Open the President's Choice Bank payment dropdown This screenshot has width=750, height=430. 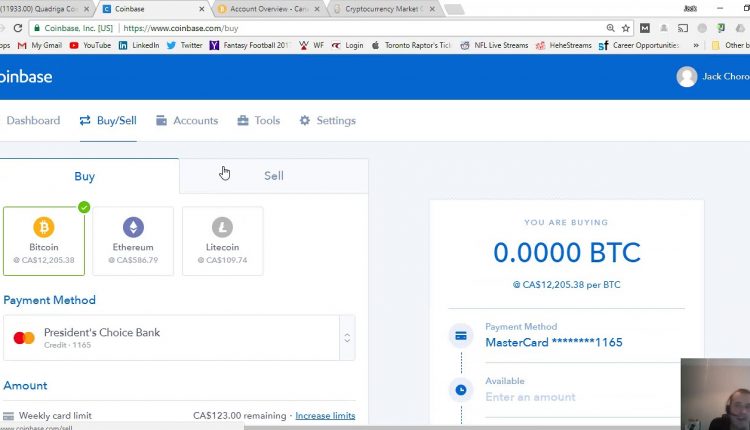tap(179, 338)
